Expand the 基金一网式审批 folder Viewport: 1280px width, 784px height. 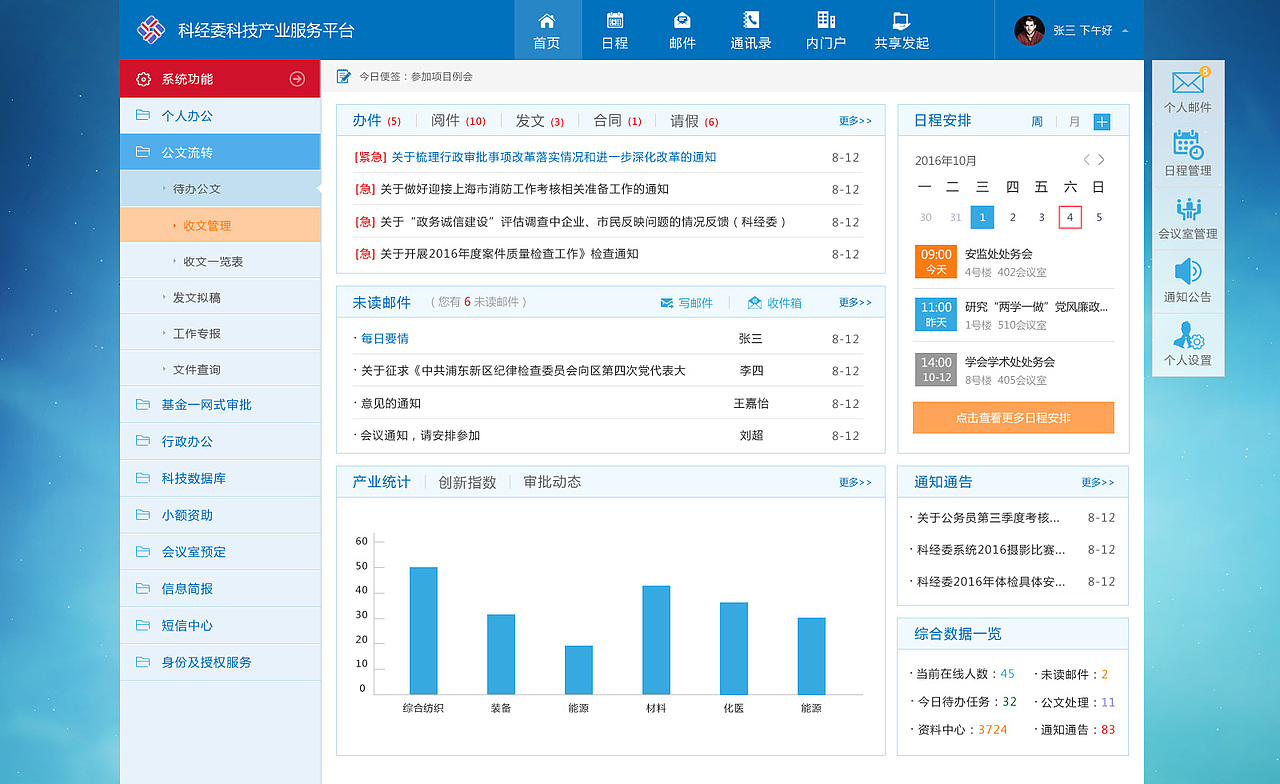point(220,405)
